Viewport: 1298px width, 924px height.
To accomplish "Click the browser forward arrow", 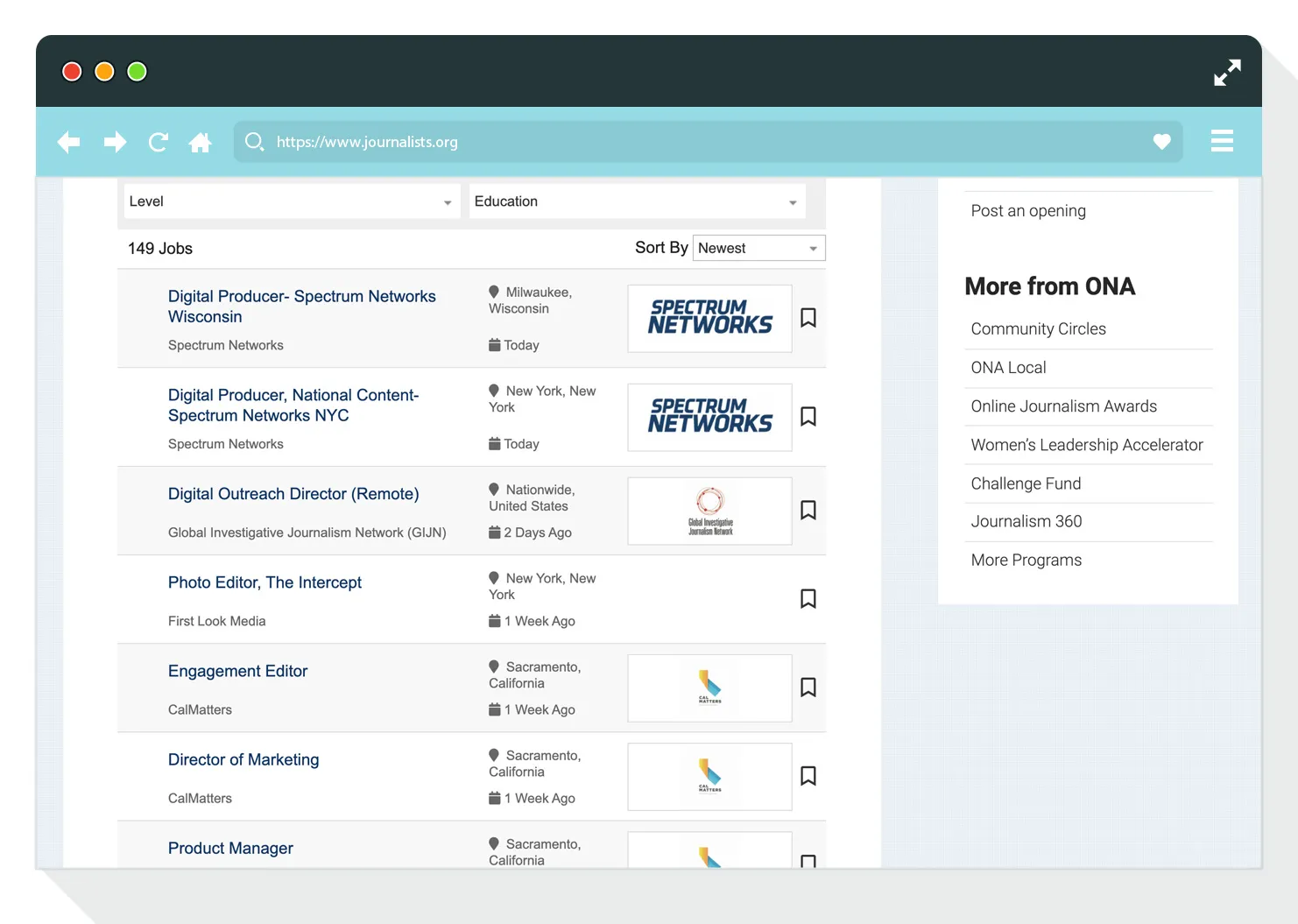I will 115,142.
